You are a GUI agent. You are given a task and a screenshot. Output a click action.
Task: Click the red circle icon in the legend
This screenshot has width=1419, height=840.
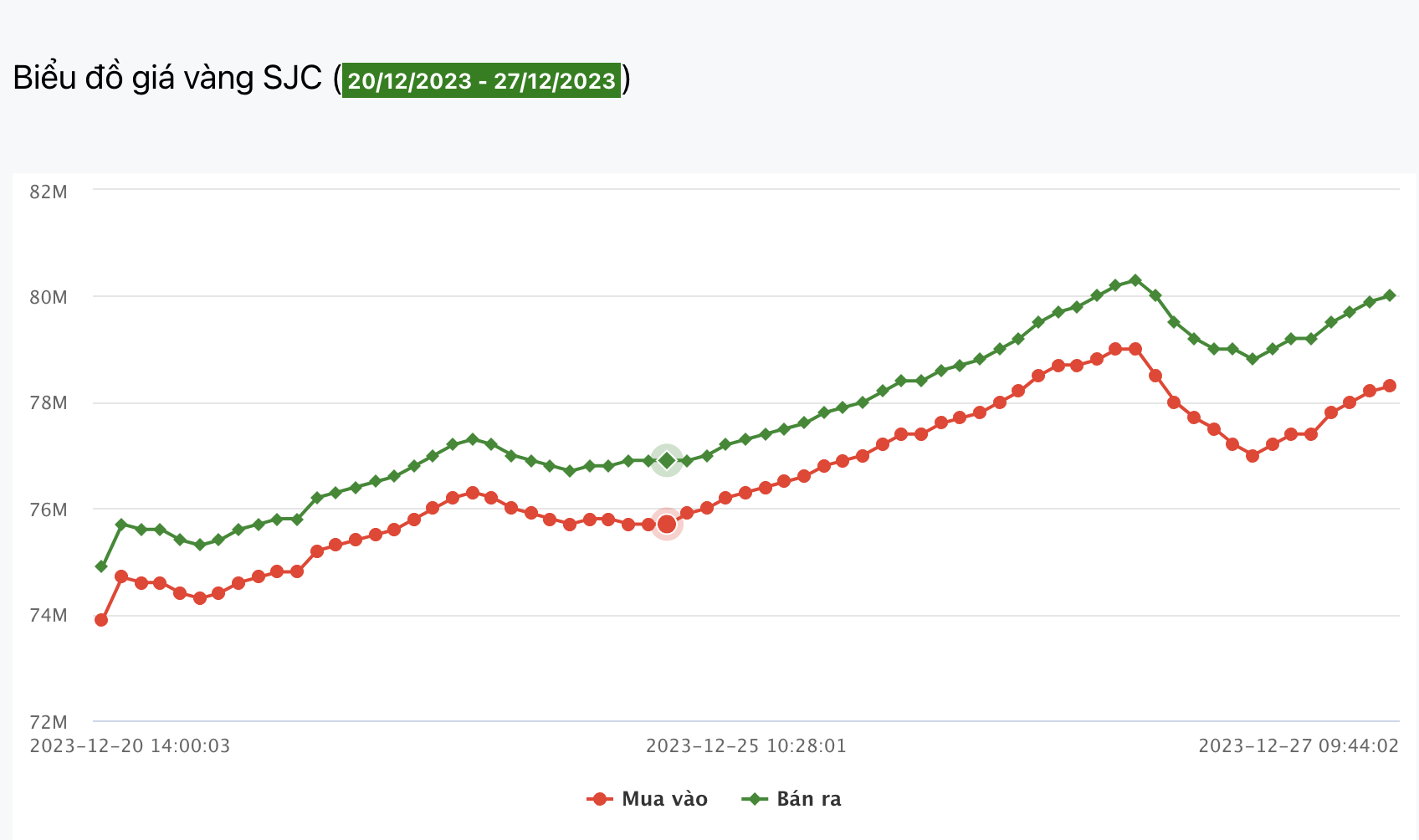click(x=600, y=799)
